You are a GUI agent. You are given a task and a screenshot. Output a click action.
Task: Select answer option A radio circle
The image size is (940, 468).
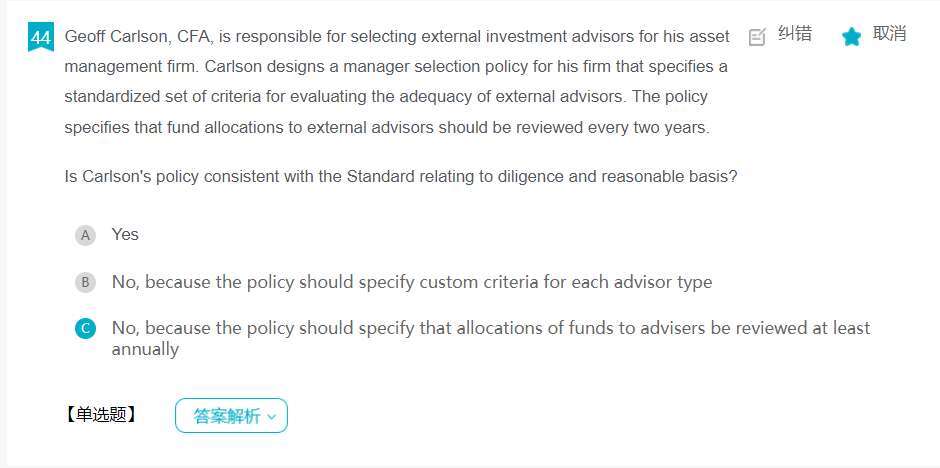coord(86,235)
